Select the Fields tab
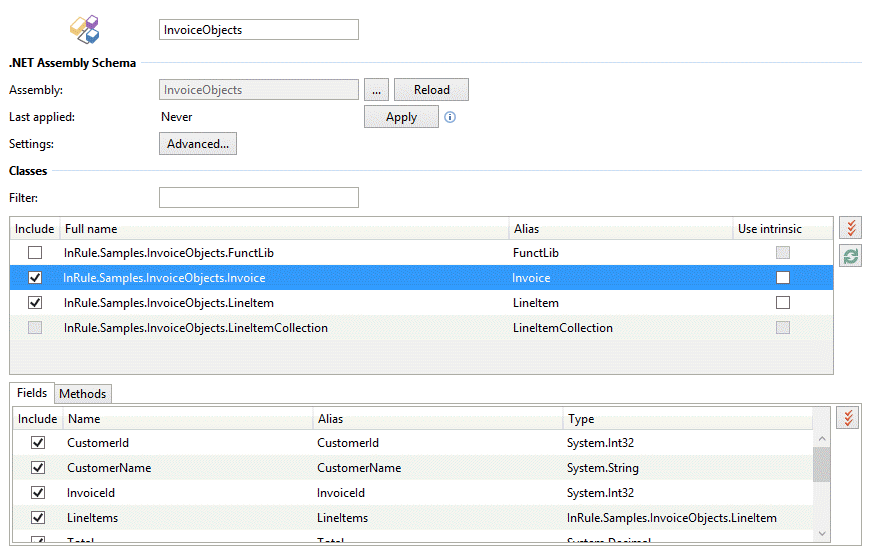Screen dimensions: 871x555 pos(32,394)
